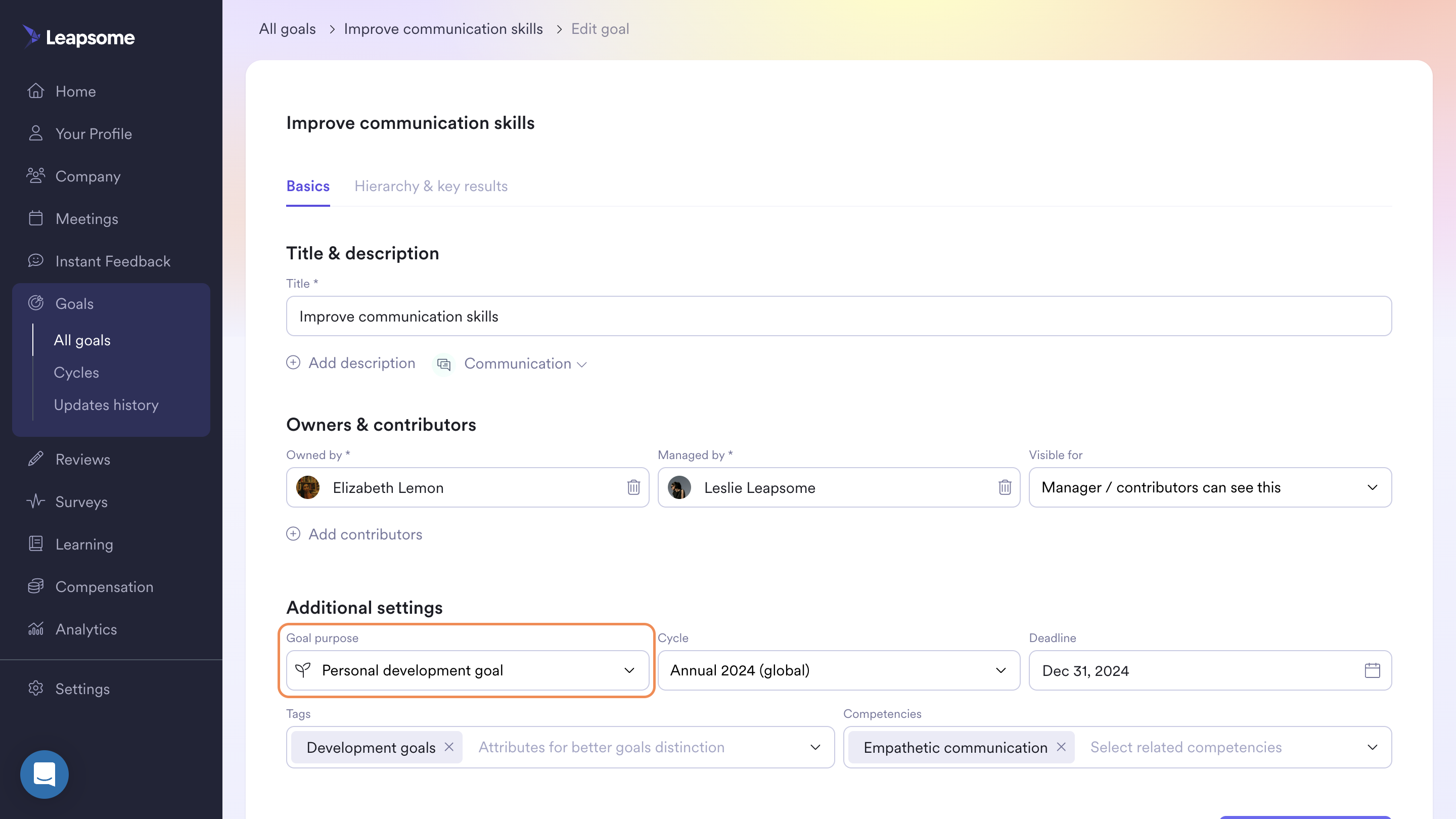Click plus icon beside Add contributors
Viewport: 1456px width, 819px height.
pyautogui.click(x=293, y=533)
